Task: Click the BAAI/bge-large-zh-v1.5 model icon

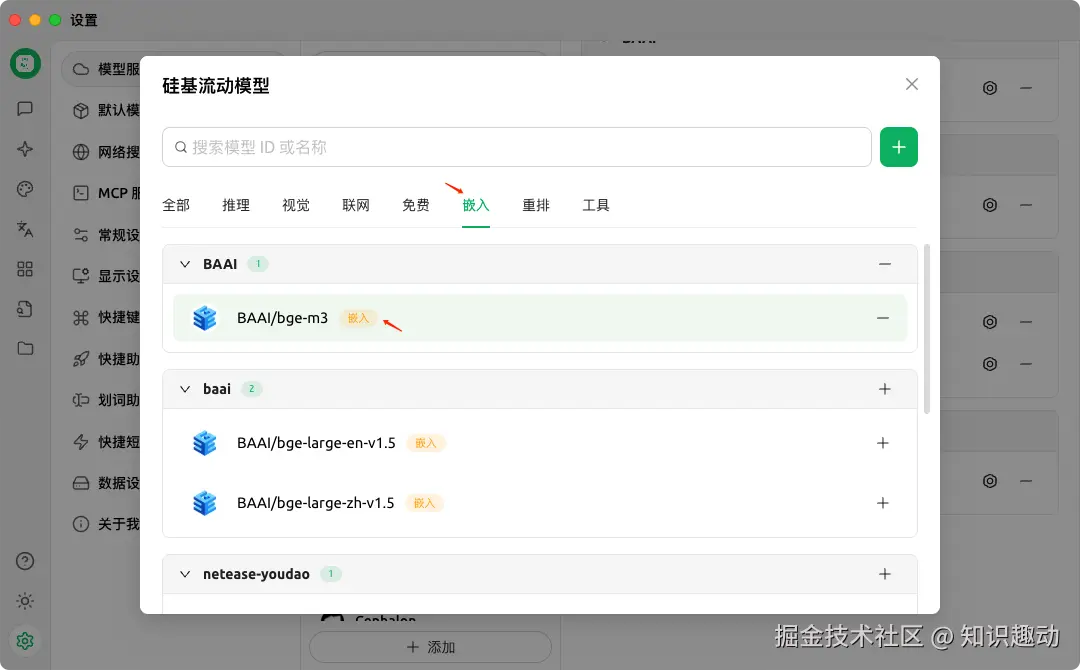Action: pos(205,503)
